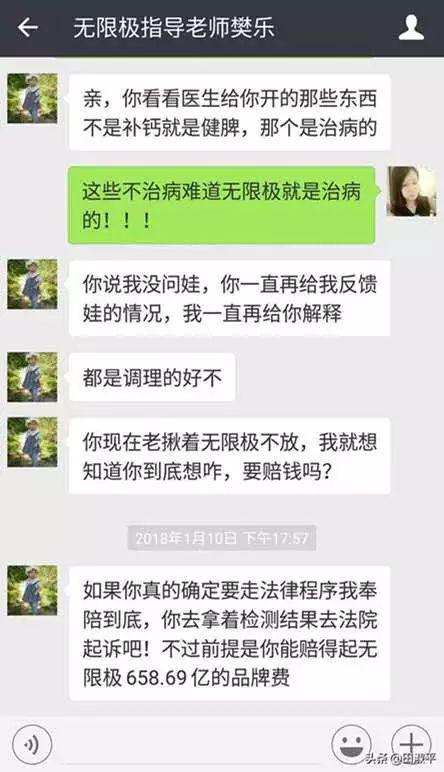This screenshot has width=444, height=772.
Task: Tap avatar beside '你说我没问娃' message
Action: point(32,285)
